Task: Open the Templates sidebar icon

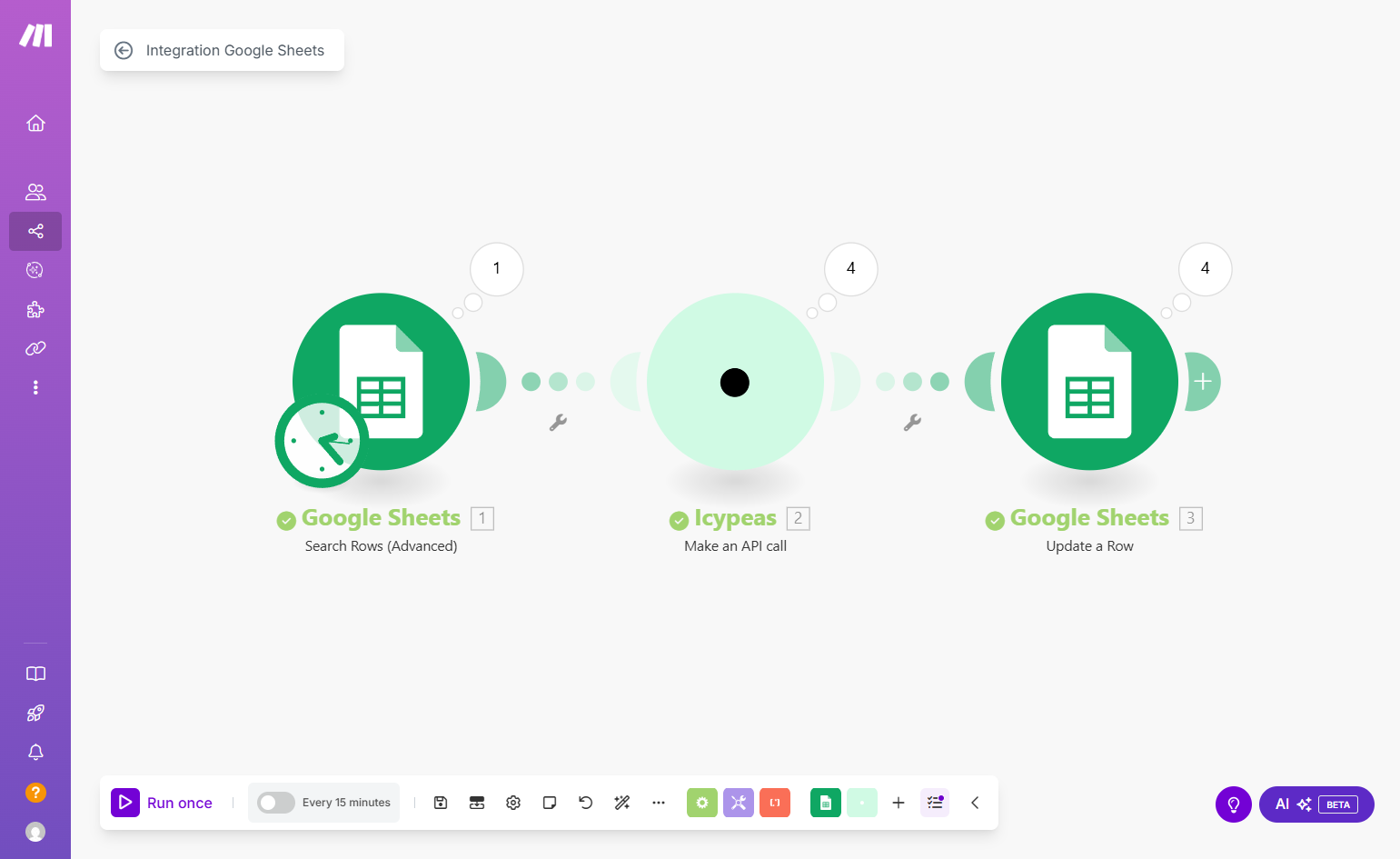Action: click(x=35, y=270)
